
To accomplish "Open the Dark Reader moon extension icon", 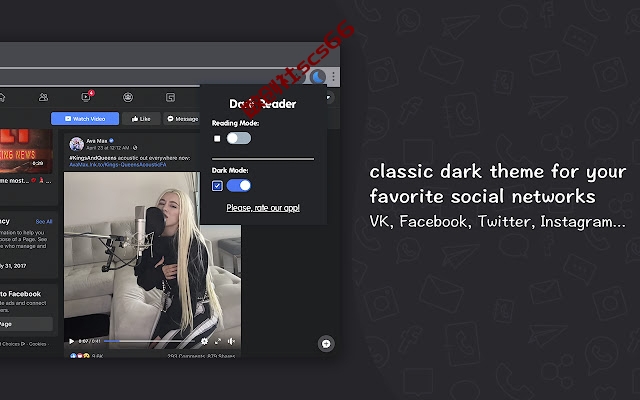I will coord(318,77).
